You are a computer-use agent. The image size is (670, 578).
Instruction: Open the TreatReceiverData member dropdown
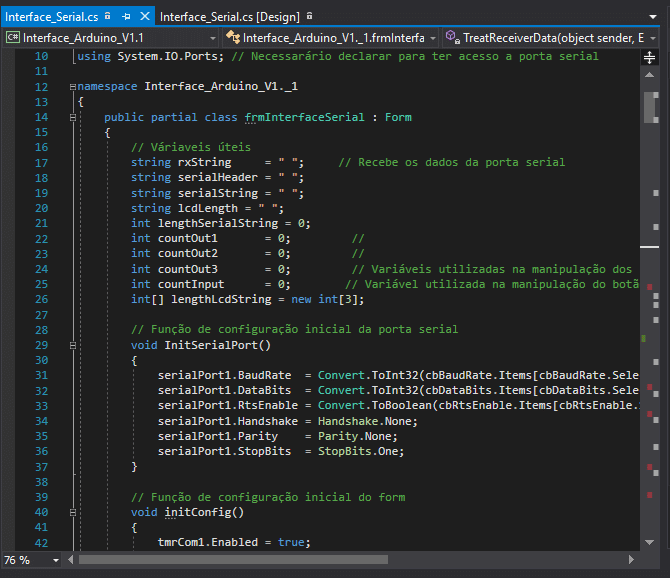pos(653,38)
